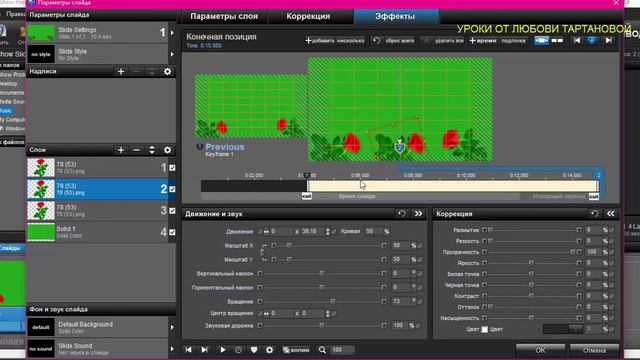Click the zoom value field showing 100
The image size is (640, 360).
(x=342, y=350)
